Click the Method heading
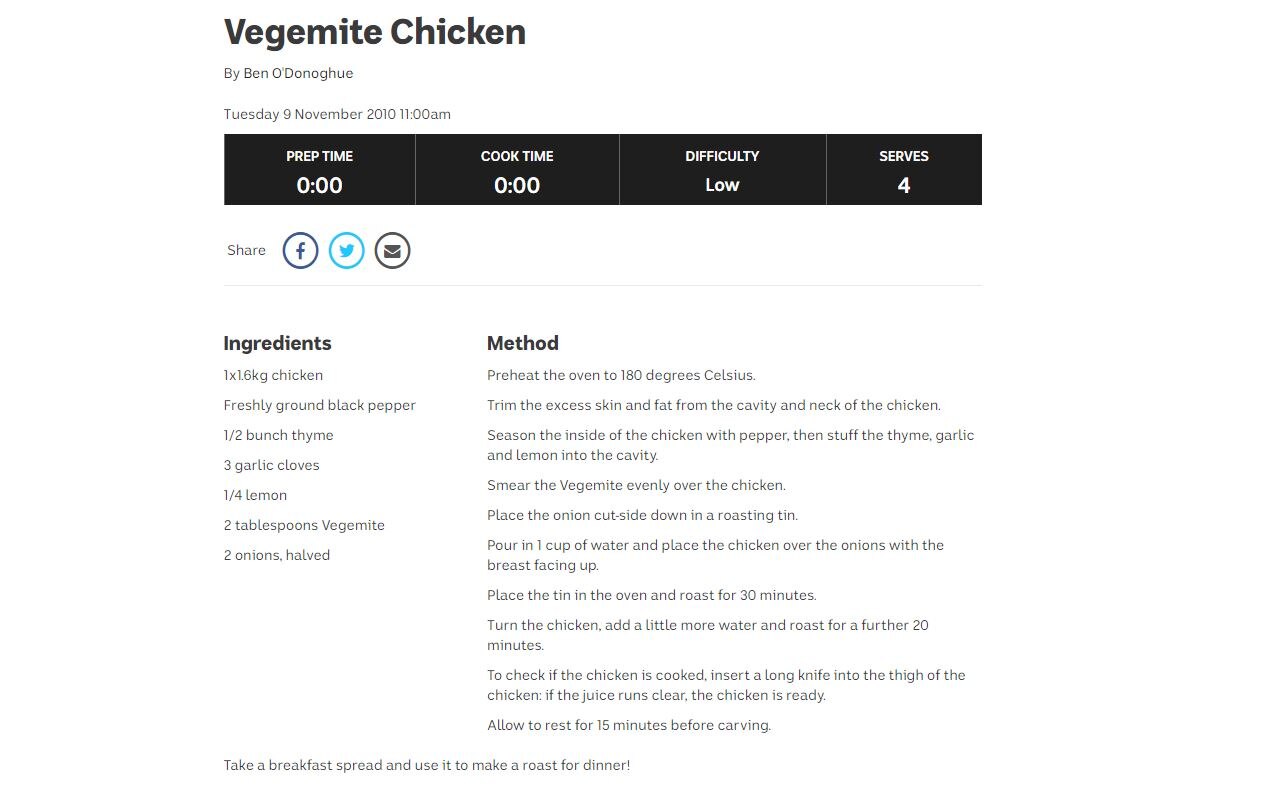The image size is (1269, 797). pos(522,343)
